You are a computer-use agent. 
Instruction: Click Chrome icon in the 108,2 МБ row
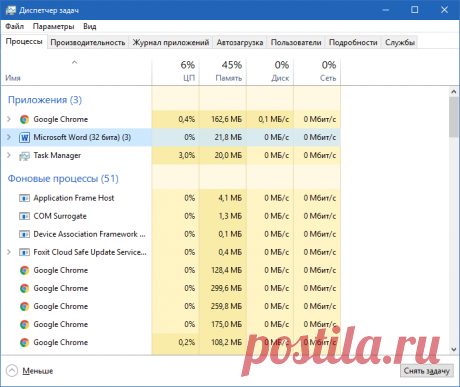point(24,342)
